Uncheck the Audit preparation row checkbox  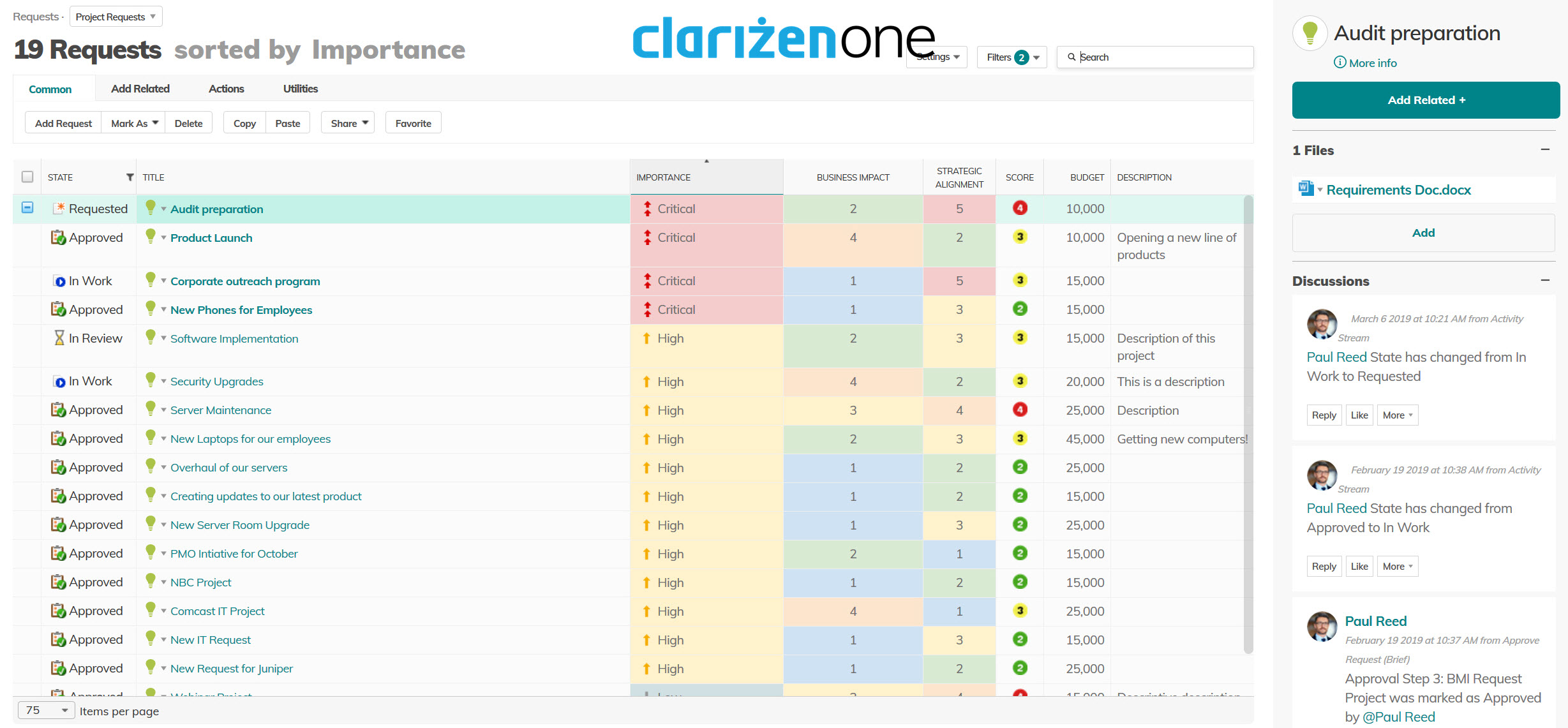pyautogui.click(x=27, y=208)
